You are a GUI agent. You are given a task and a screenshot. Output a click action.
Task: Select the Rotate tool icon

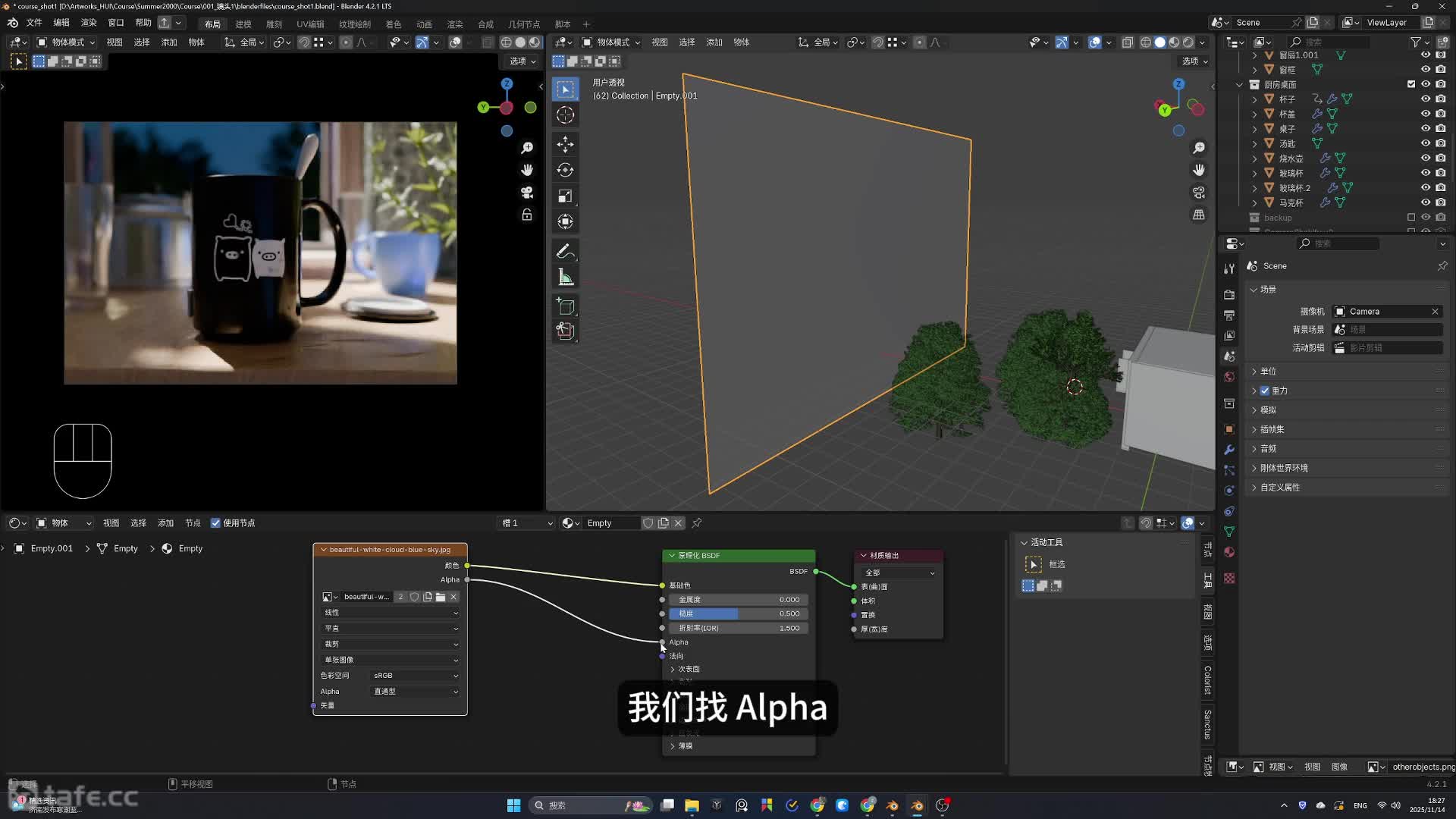pos(565,170)
